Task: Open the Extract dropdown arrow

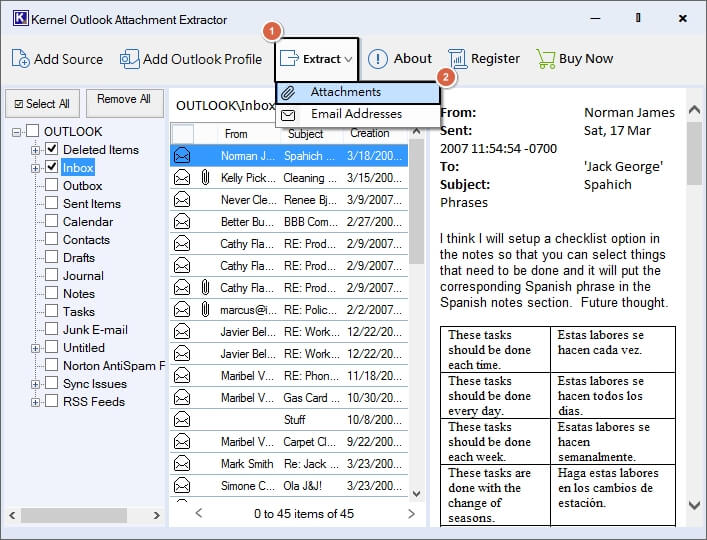Action: [348, 59]
